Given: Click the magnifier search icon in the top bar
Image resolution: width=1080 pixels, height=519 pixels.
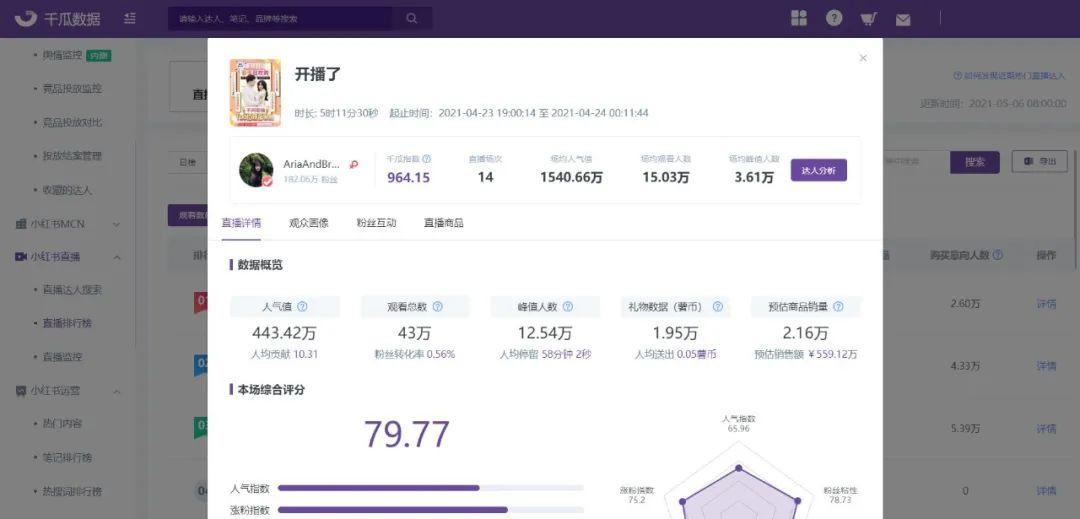Looking at the screenshot, I should (412, 19).
